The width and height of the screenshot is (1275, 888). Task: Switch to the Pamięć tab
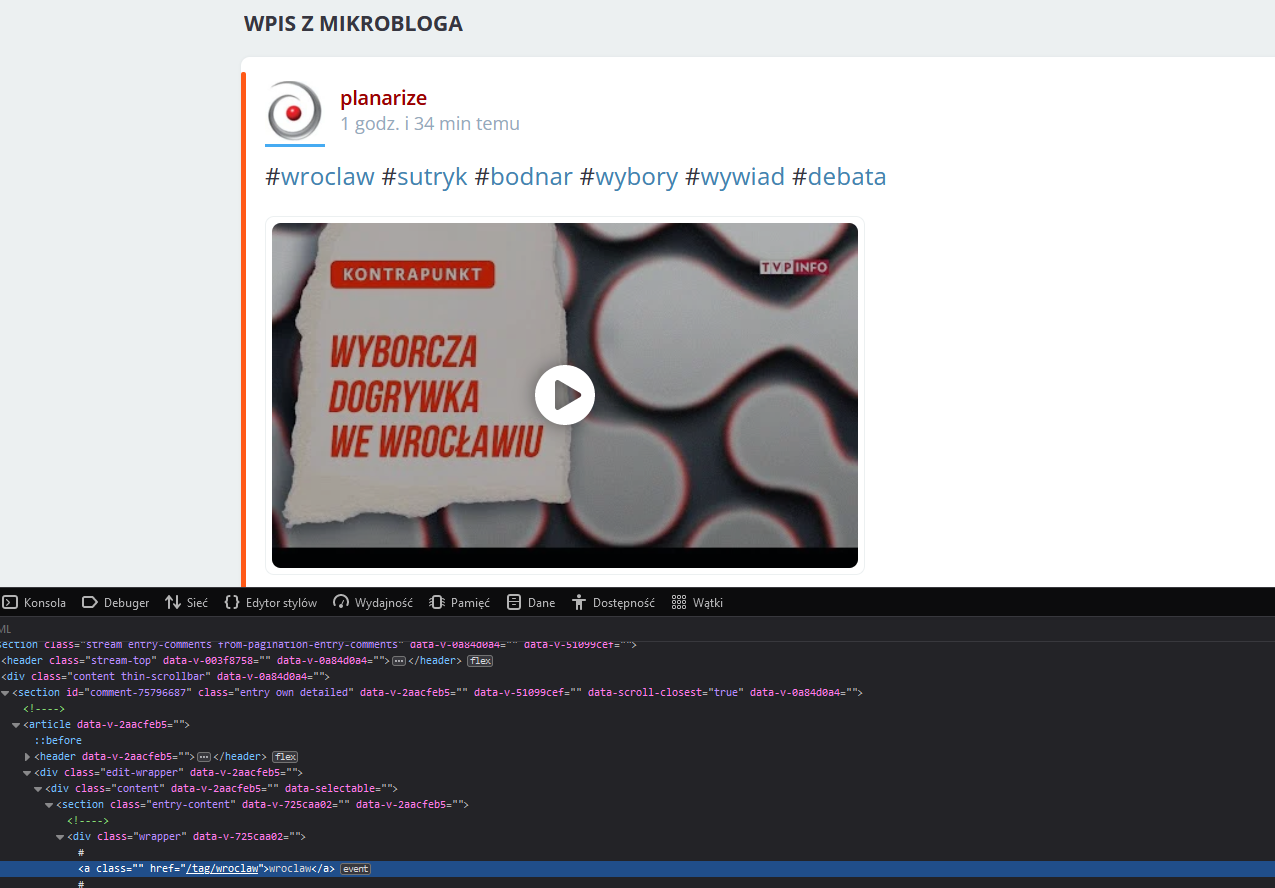point(459,602)
